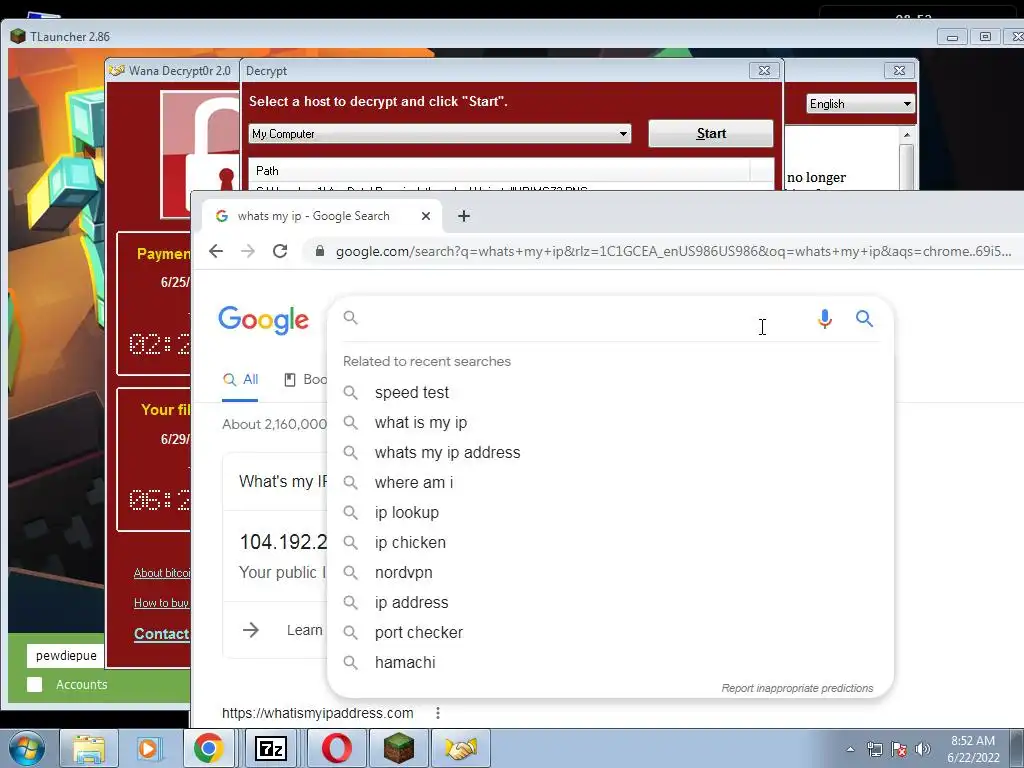1024x768 pixels.
Task: Select the 'nordvpn' suggestion
Action: pyautogui.click(x=610, y=573)
